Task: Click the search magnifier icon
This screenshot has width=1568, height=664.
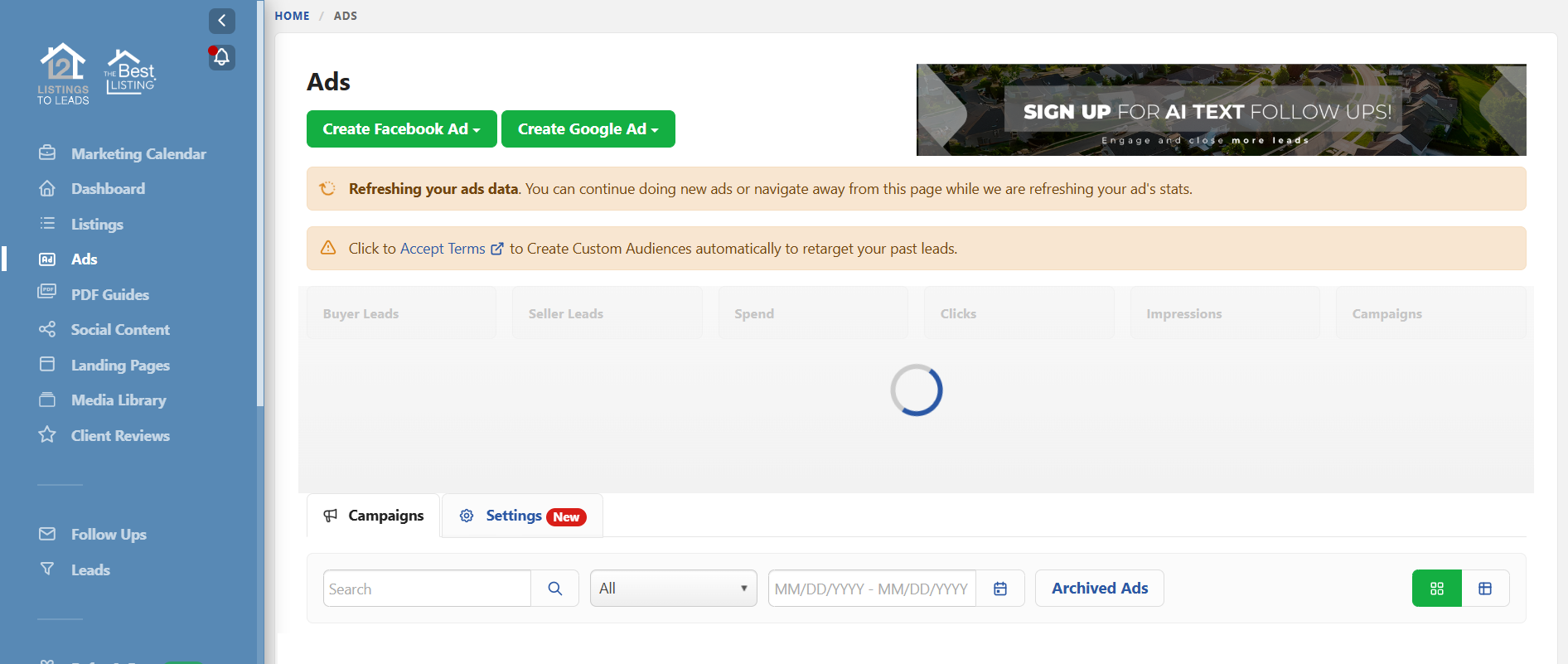Action: tap(554, 589)
